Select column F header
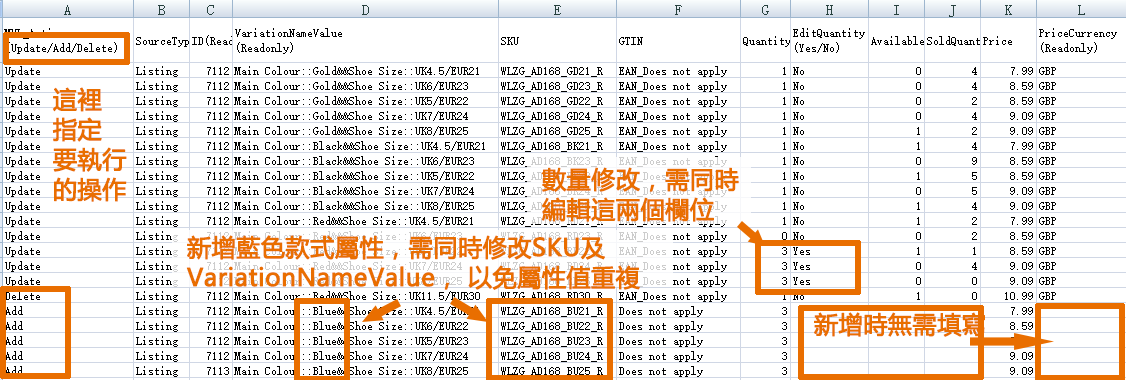 point(678,9)
